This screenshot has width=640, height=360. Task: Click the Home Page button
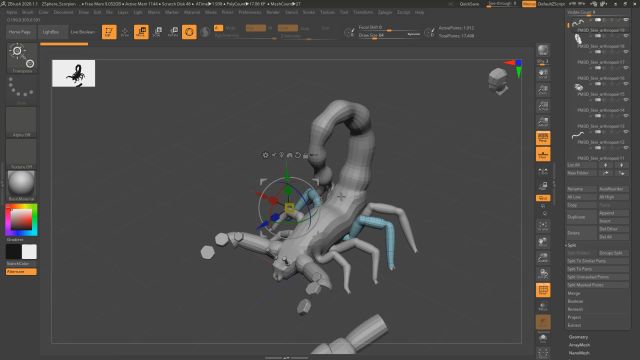20,32
